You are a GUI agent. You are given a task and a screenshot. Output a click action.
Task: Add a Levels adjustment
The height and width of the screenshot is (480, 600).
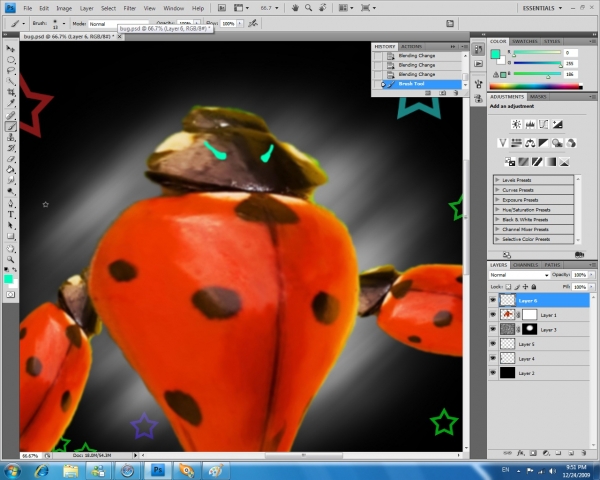click(x=530, y=124)
